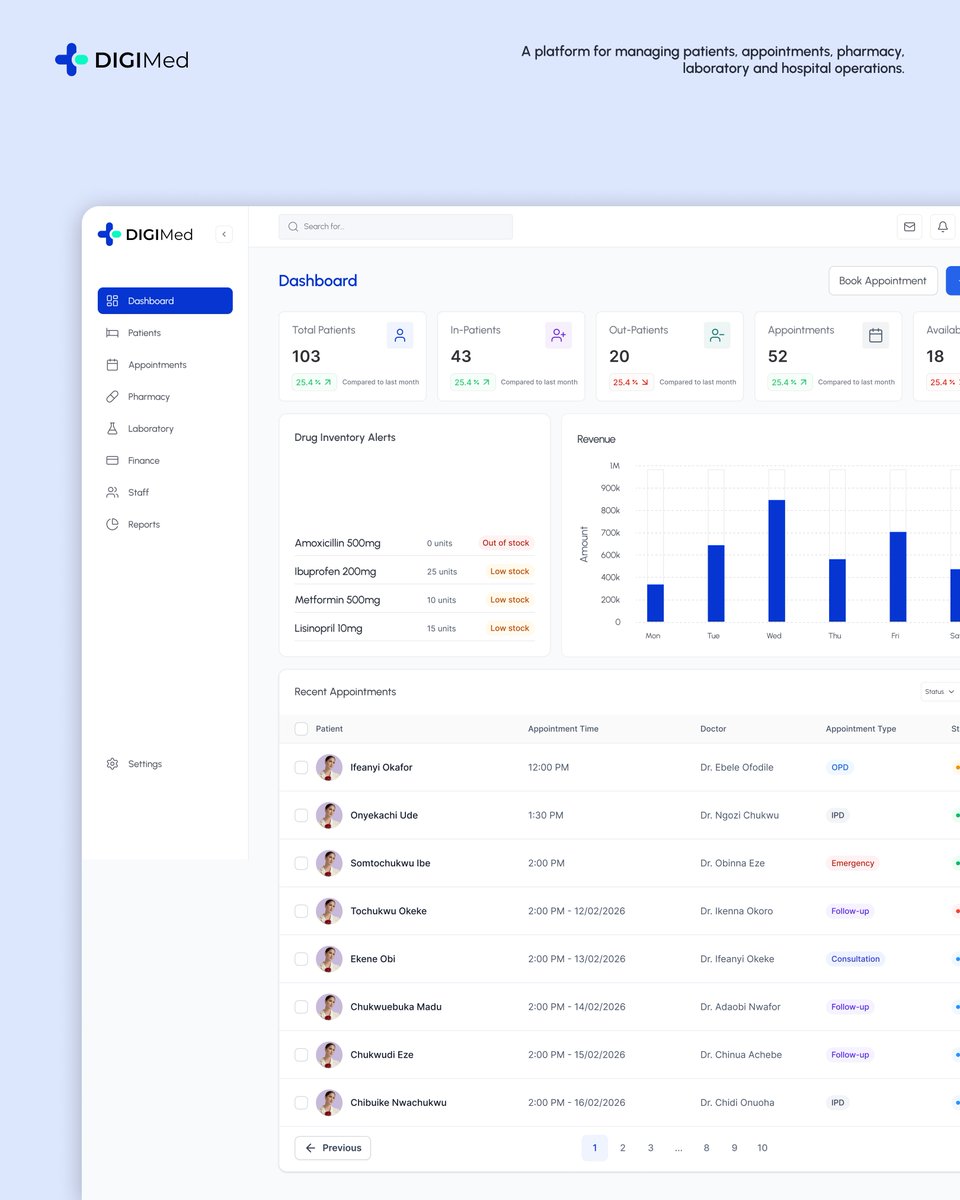Screen dimensions: 960x1200
Task: Click into the Search for... field
Action: [396, 227]
